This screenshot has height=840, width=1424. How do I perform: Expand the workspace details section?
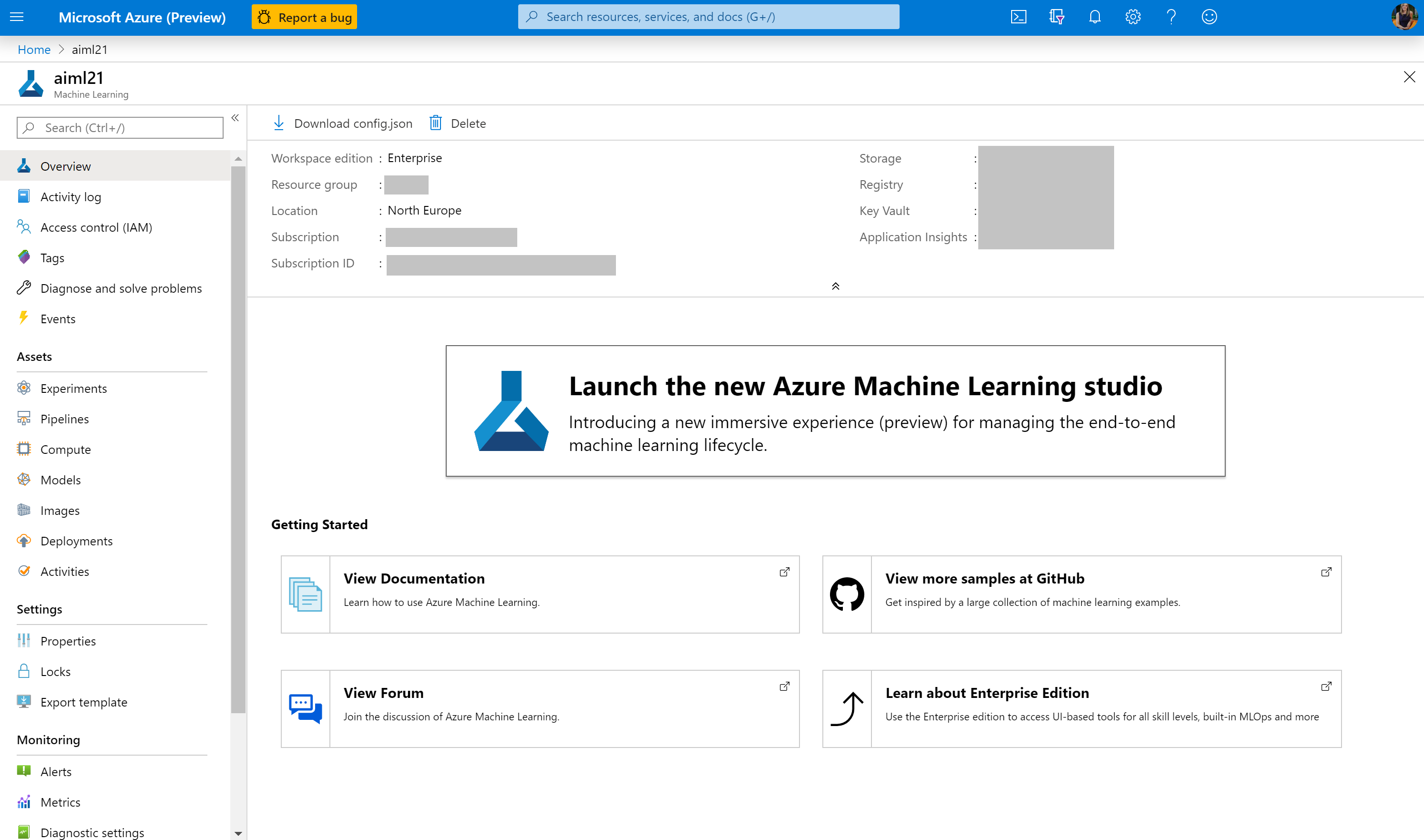point(835,285)
